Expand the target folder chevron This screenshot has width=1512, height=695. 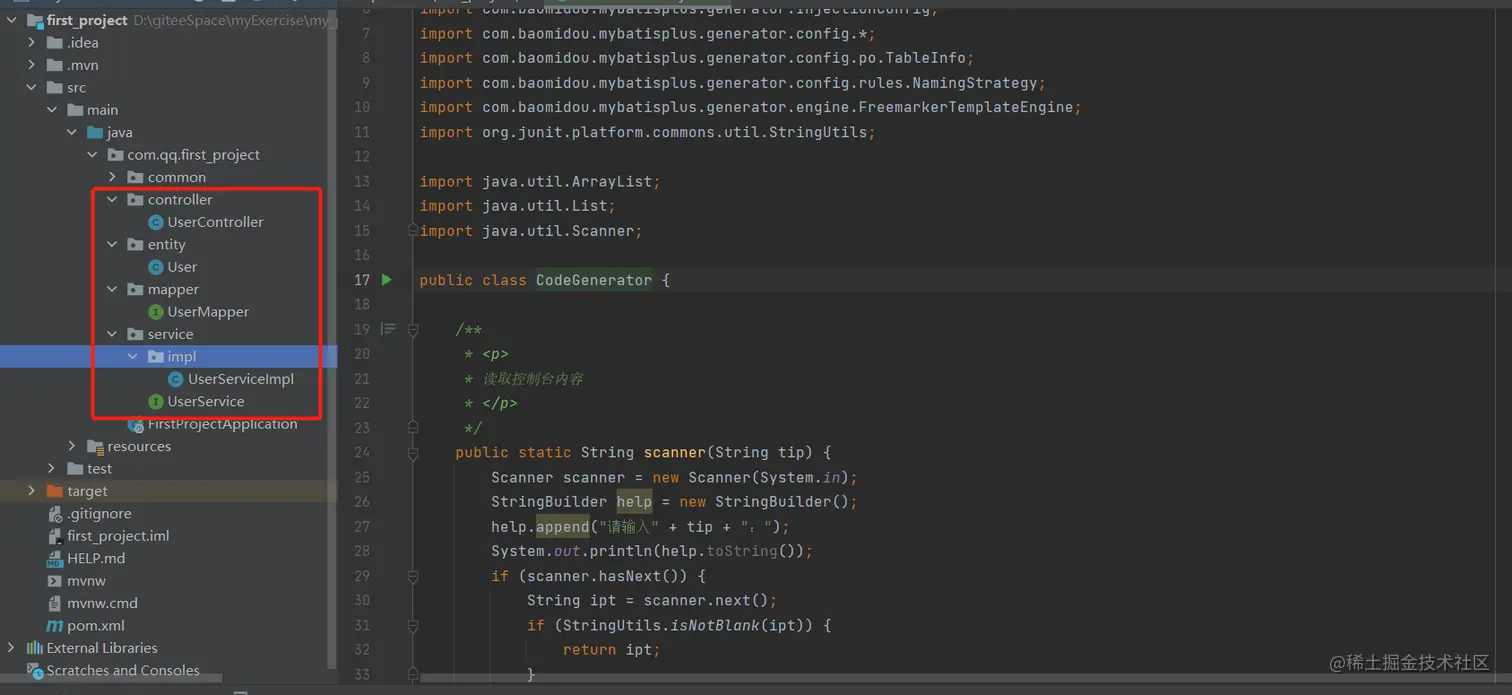tap(32, 491)
